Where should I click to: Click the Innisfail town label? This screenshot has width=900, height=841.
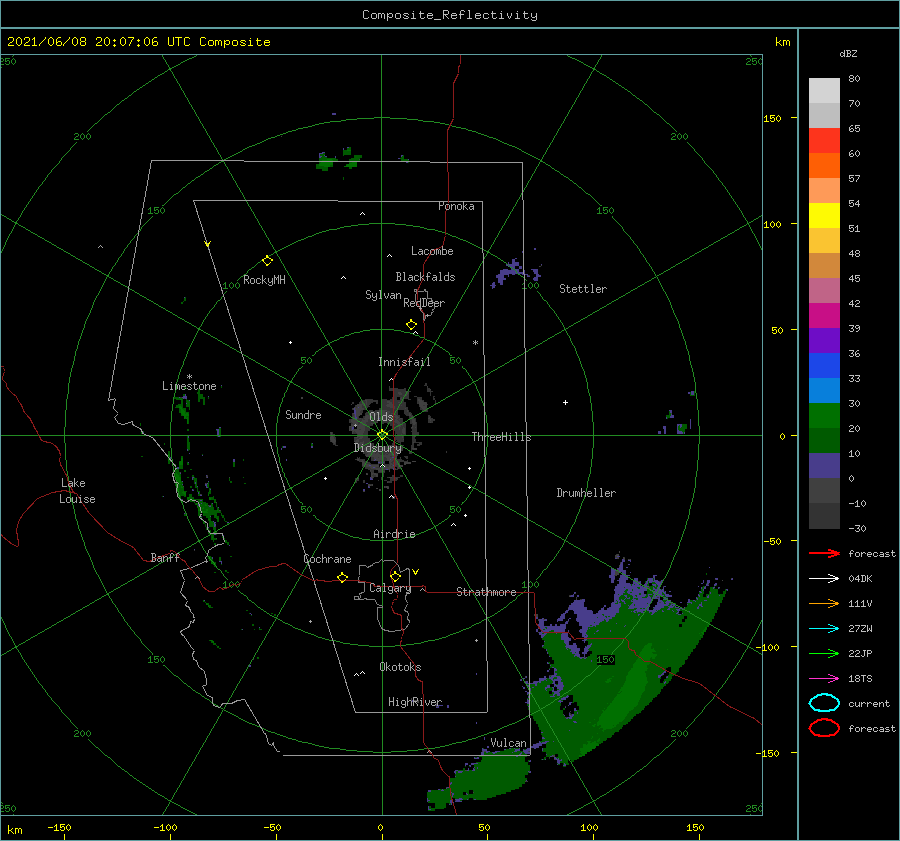coord(404,362)
